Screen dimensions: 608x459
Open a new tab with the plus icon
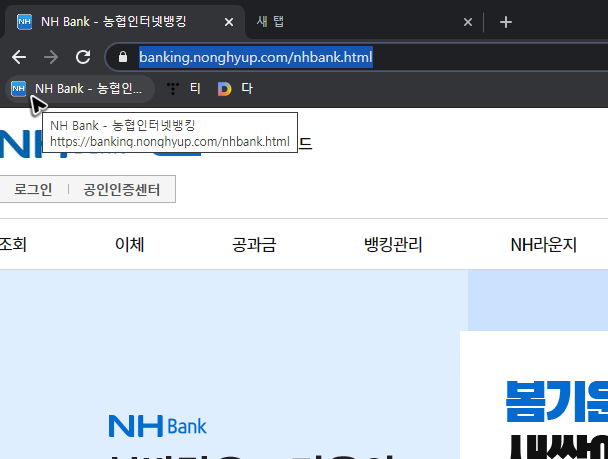click(506, 22)
